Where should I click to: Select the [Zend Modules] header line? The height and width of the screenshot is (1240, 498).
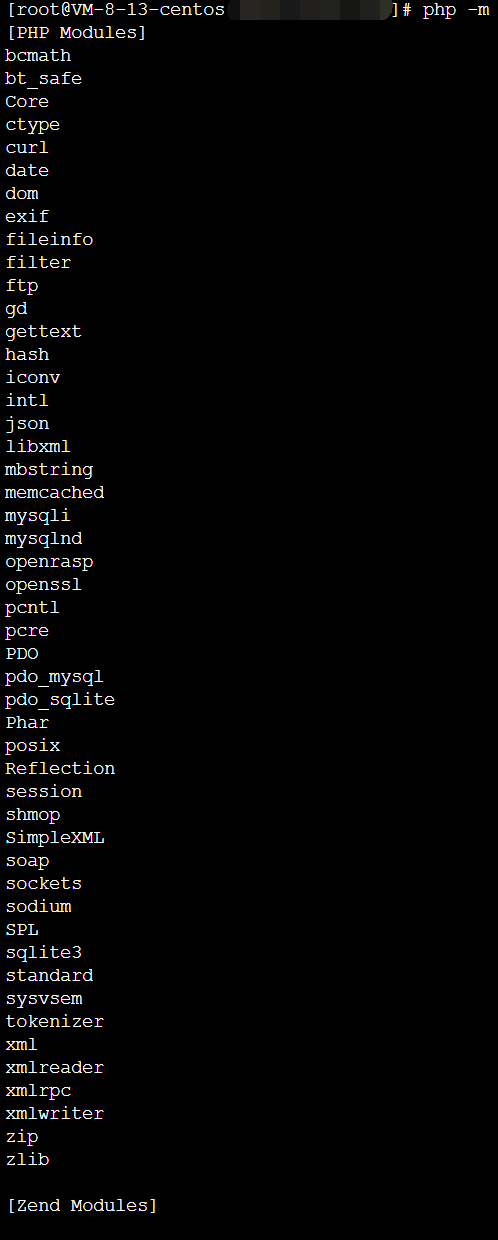click(x=82, y=1206)
